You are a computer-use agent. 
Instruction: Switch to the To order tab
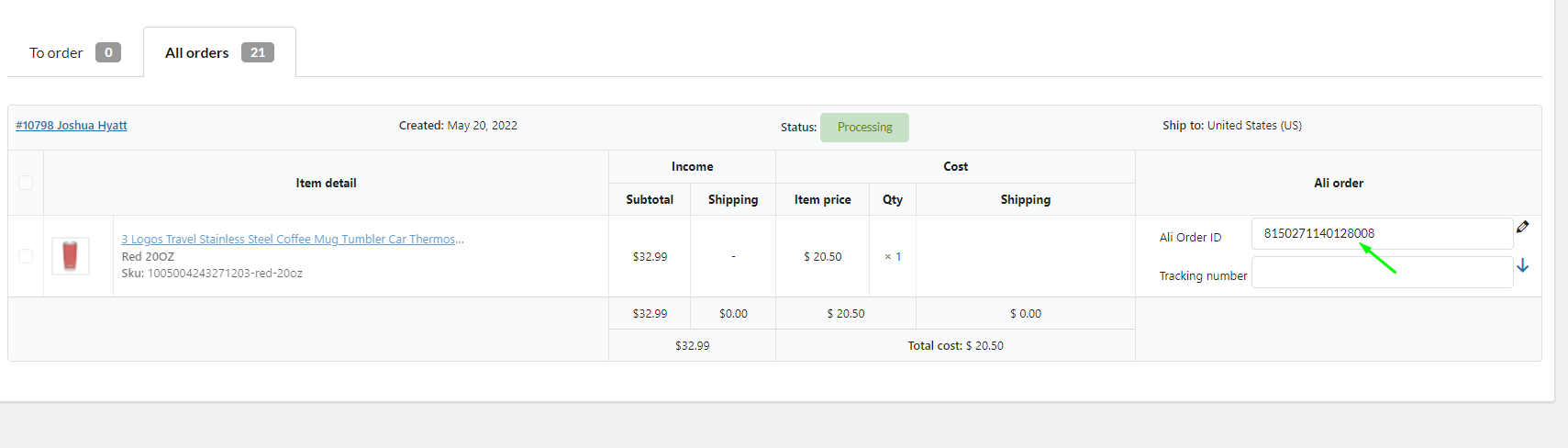[x=74, y=52]
